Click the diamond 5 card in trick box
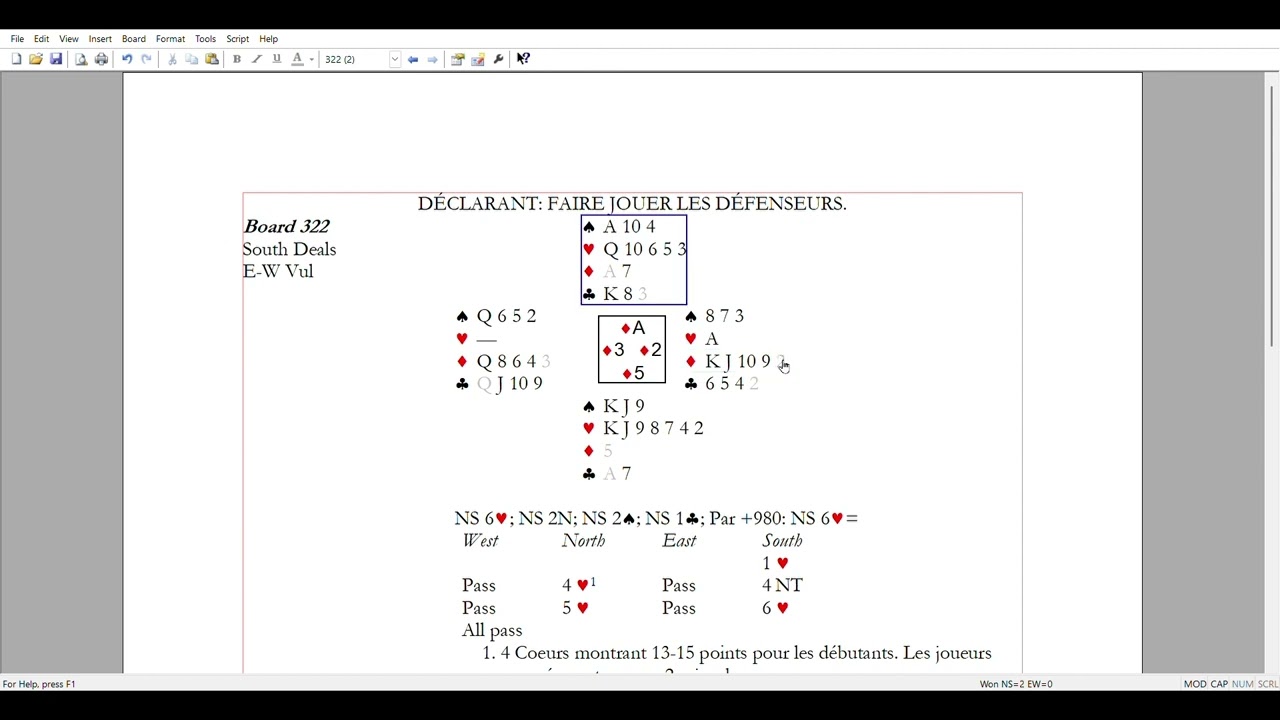Viewport: 1280px width, 720px height. tap(632, 373)
